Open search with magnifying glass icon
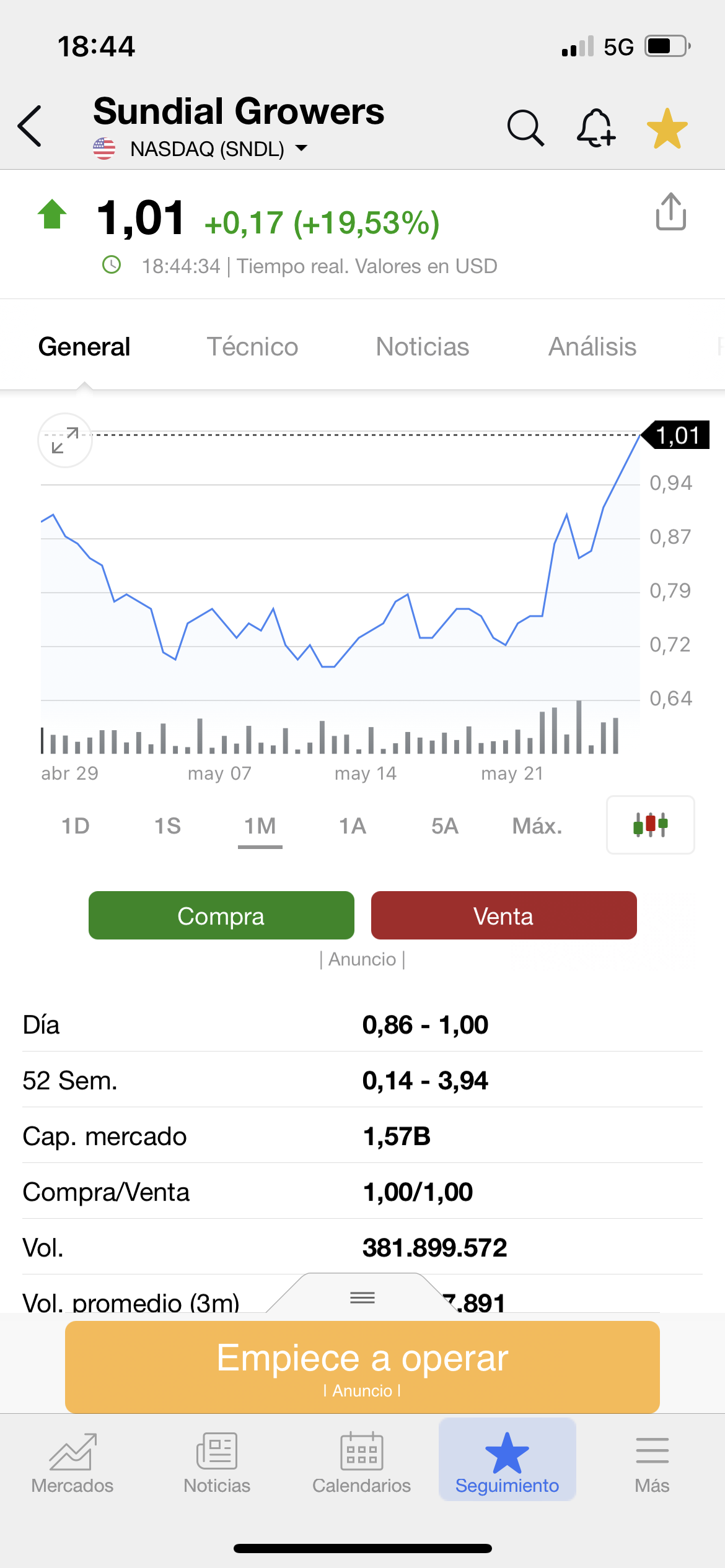 point(525,128)
